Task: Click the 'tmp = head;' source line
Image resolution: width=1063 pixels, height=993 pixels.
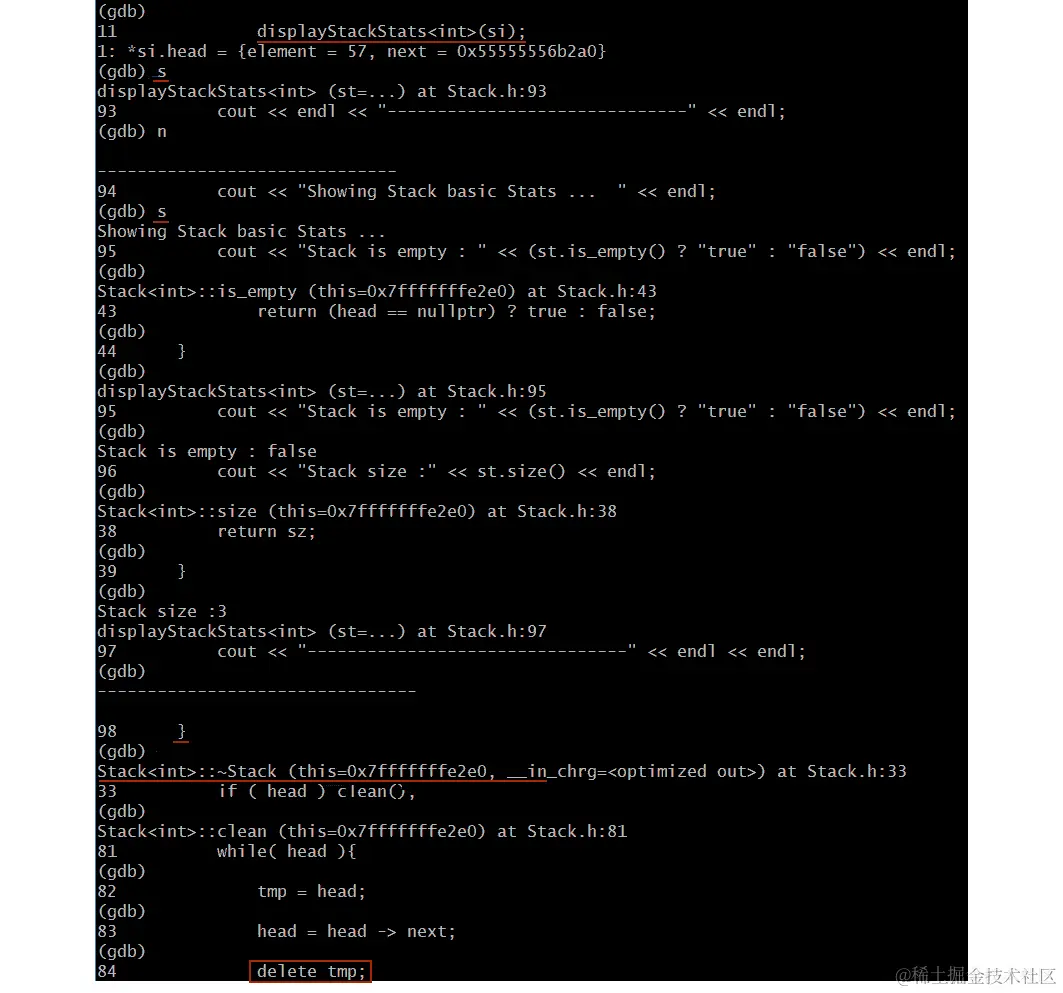Action: pyautogui.click(x=311, y=891)
